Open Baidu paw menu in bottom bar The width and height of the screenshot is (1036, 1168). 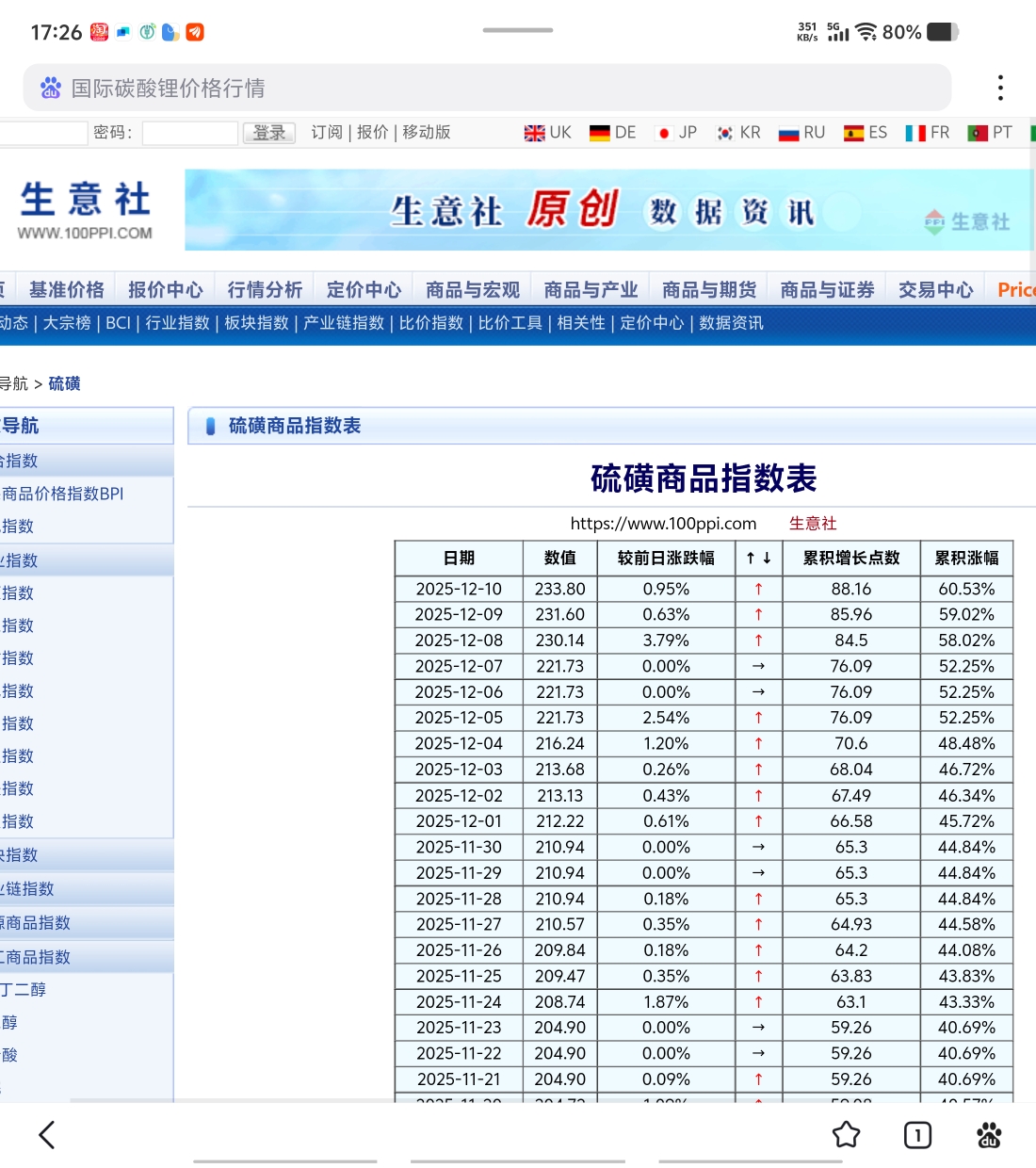[989, 1135]
